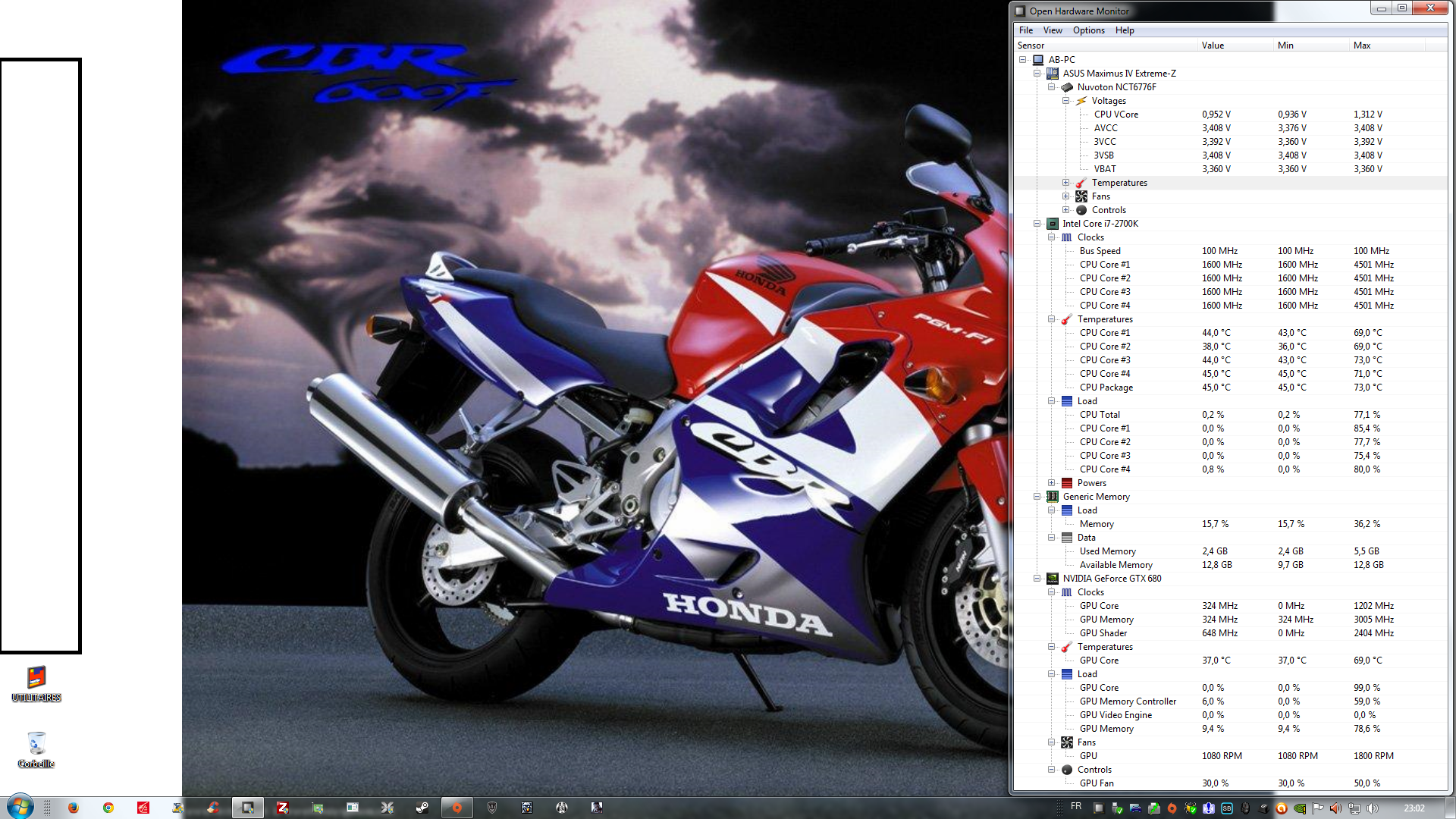Click the red volume tray icon
The image size is (1456, 819).
[1335, 808]
